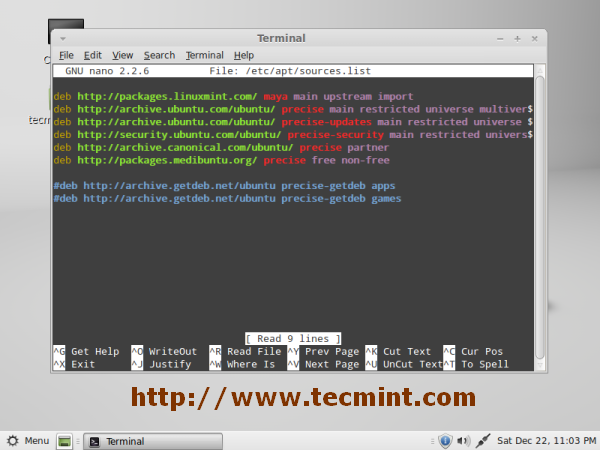Click the Computer desktop icon behind the terminal
The height and width of the screenshot is (450, 600).
coord(66,23)
